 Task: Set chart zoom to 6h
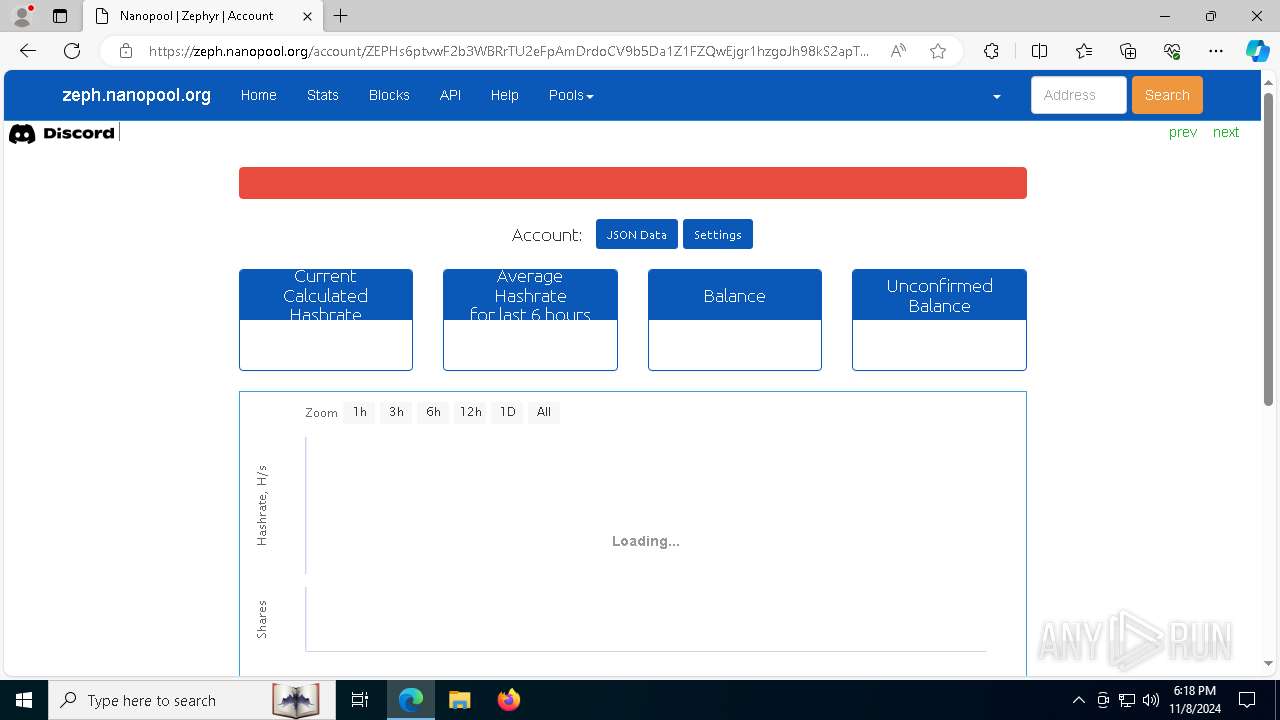tap(433, 412)
